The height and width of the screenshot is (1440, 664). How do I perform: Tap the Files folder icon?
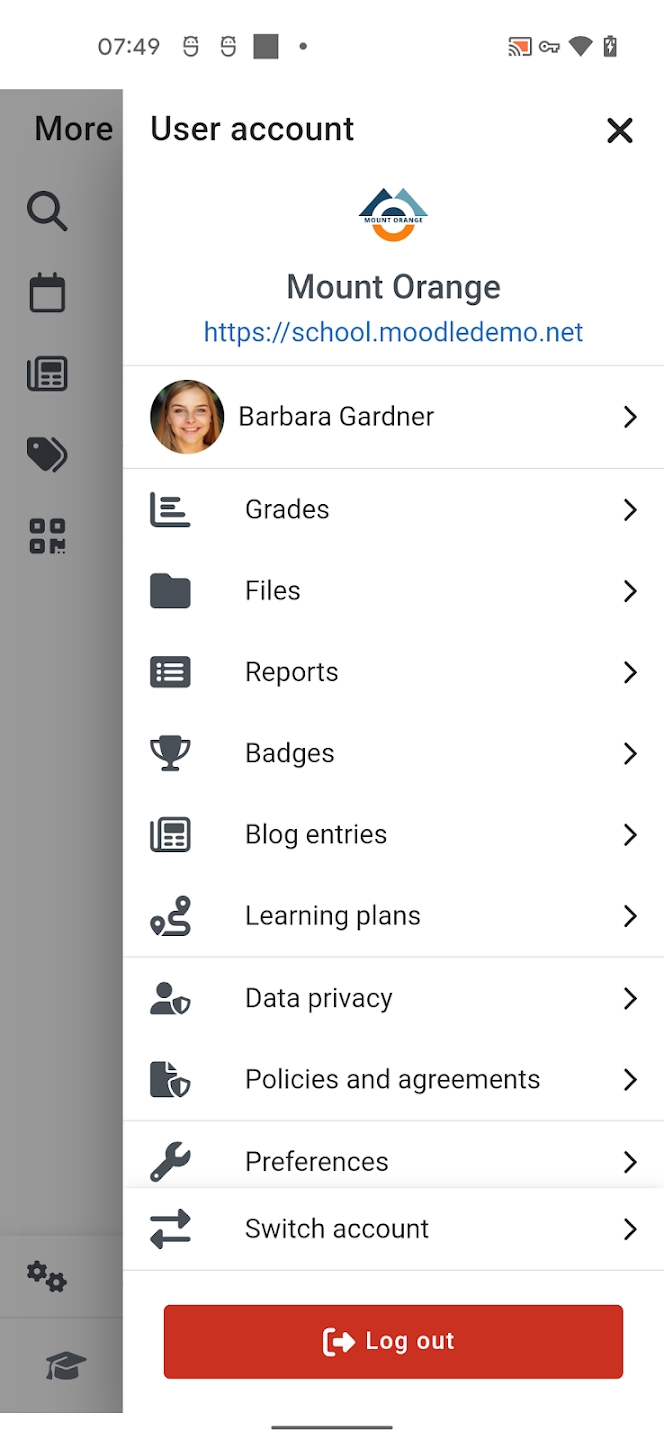pyautogui.click(x=170, y=591)
